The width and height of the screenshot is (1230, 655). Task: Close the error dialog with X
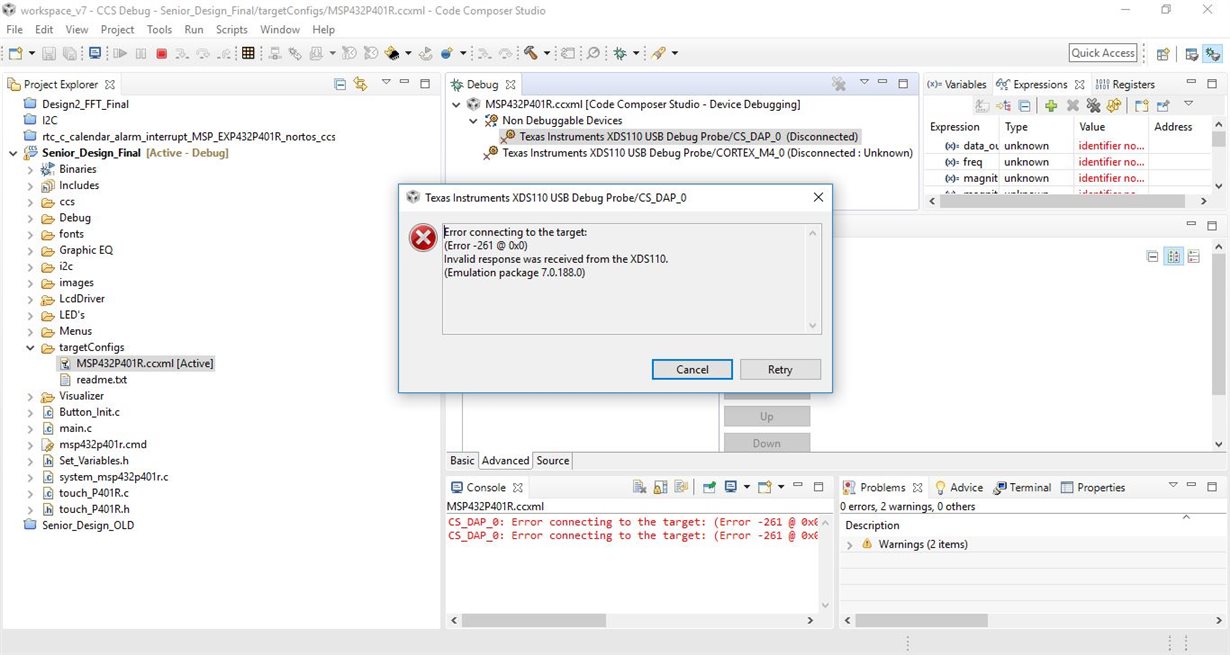(x=818, y=197)
